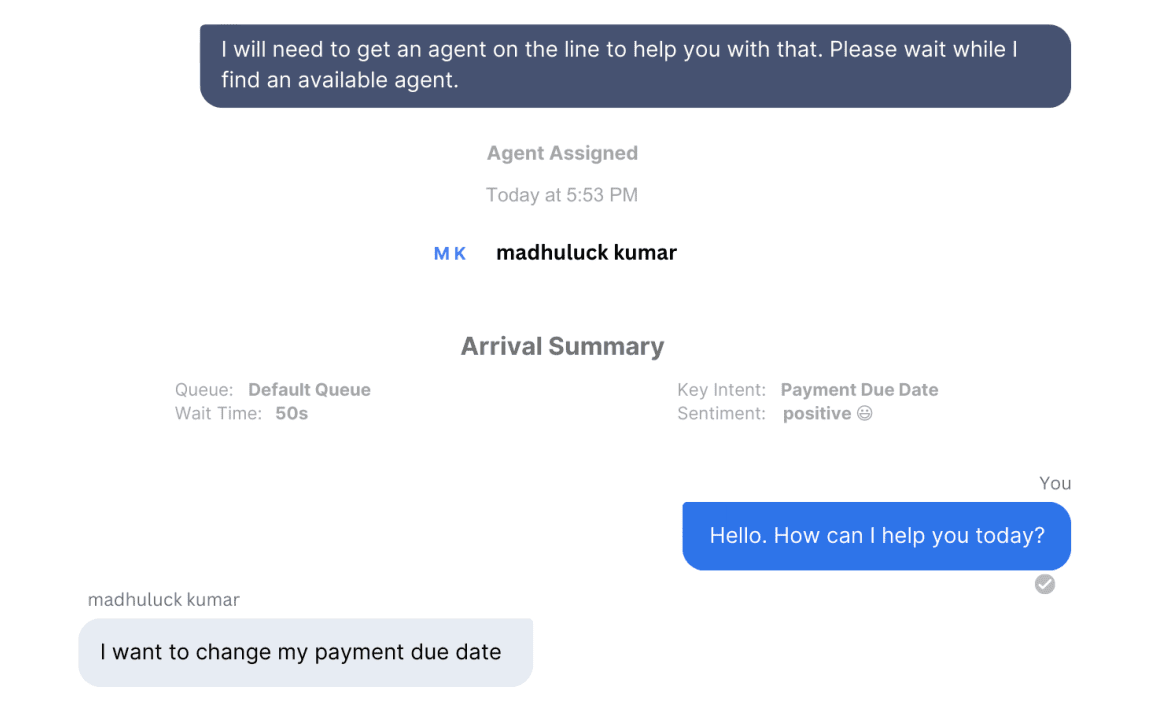1170x727 pixels.
Task: Select the bot message about finding an agent
Action: (x=635, y=66)
